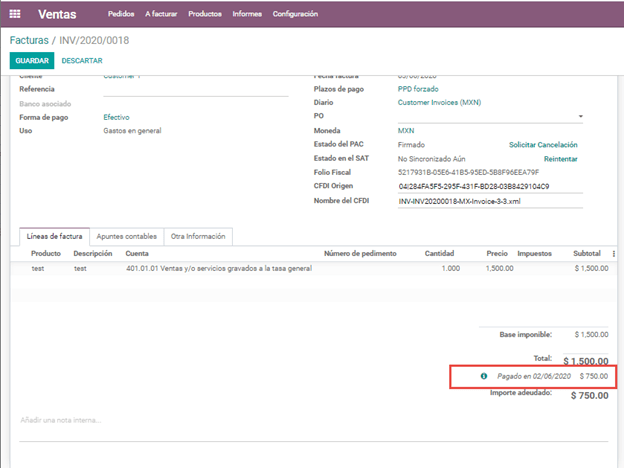624x468 pixels.
Task: Click the Solicitar Cancelación link
Action: (x=542, y=145)
